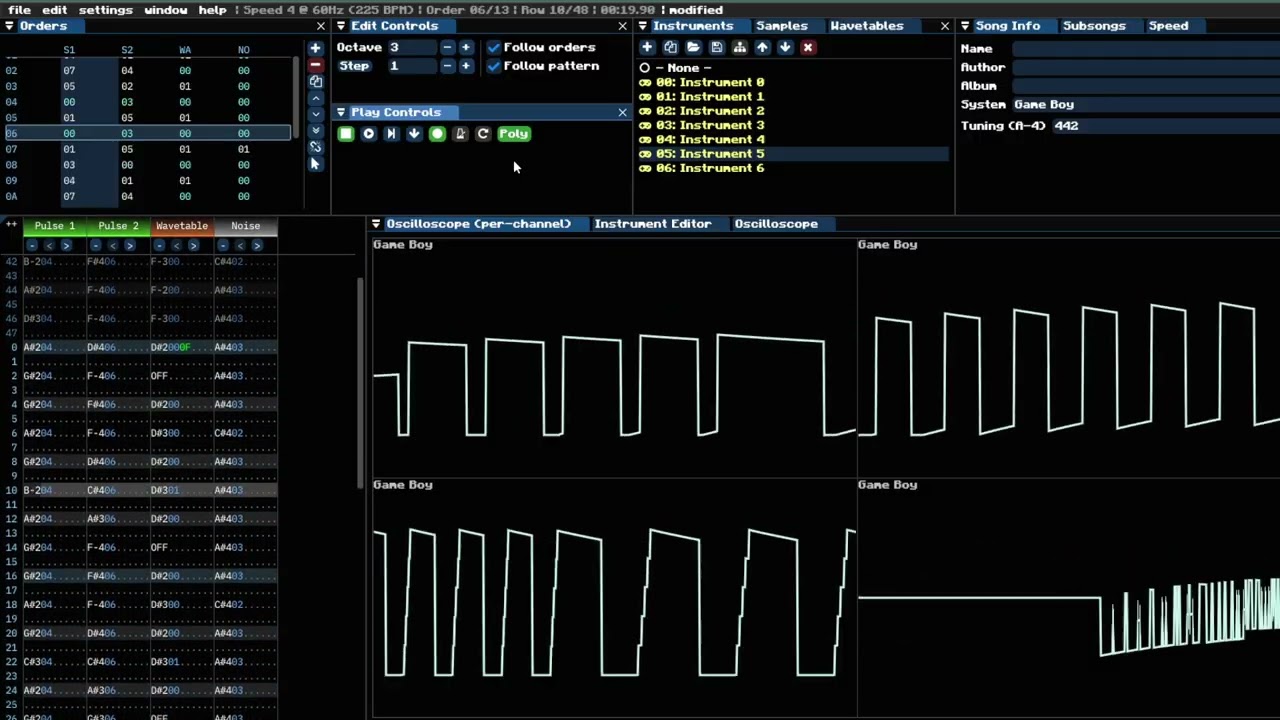
Task: Start playback with the play icon
Action: click(x=369, y=134)
